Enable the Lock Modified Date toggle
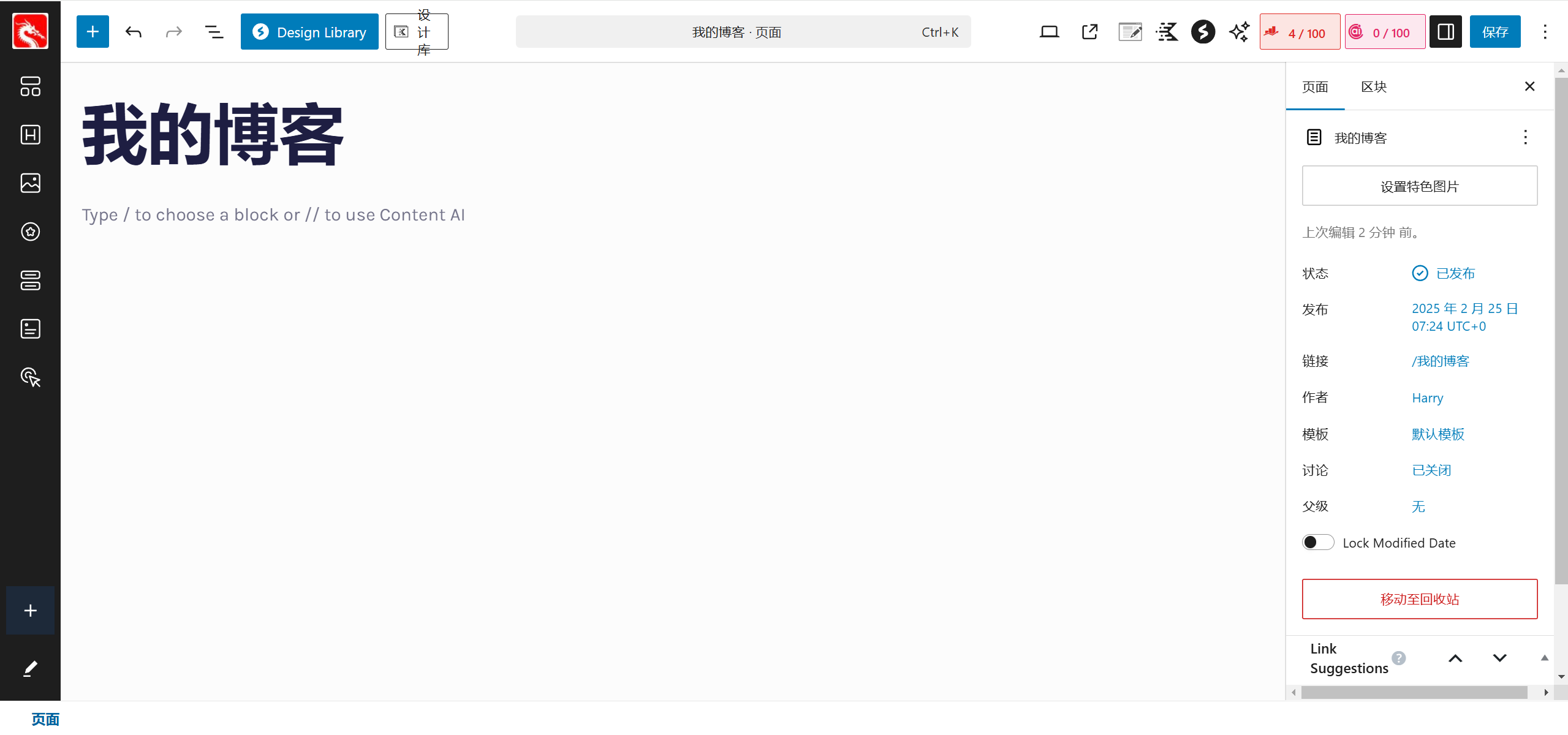Viewport: 1568px width, 735px height. (1317, 542)
